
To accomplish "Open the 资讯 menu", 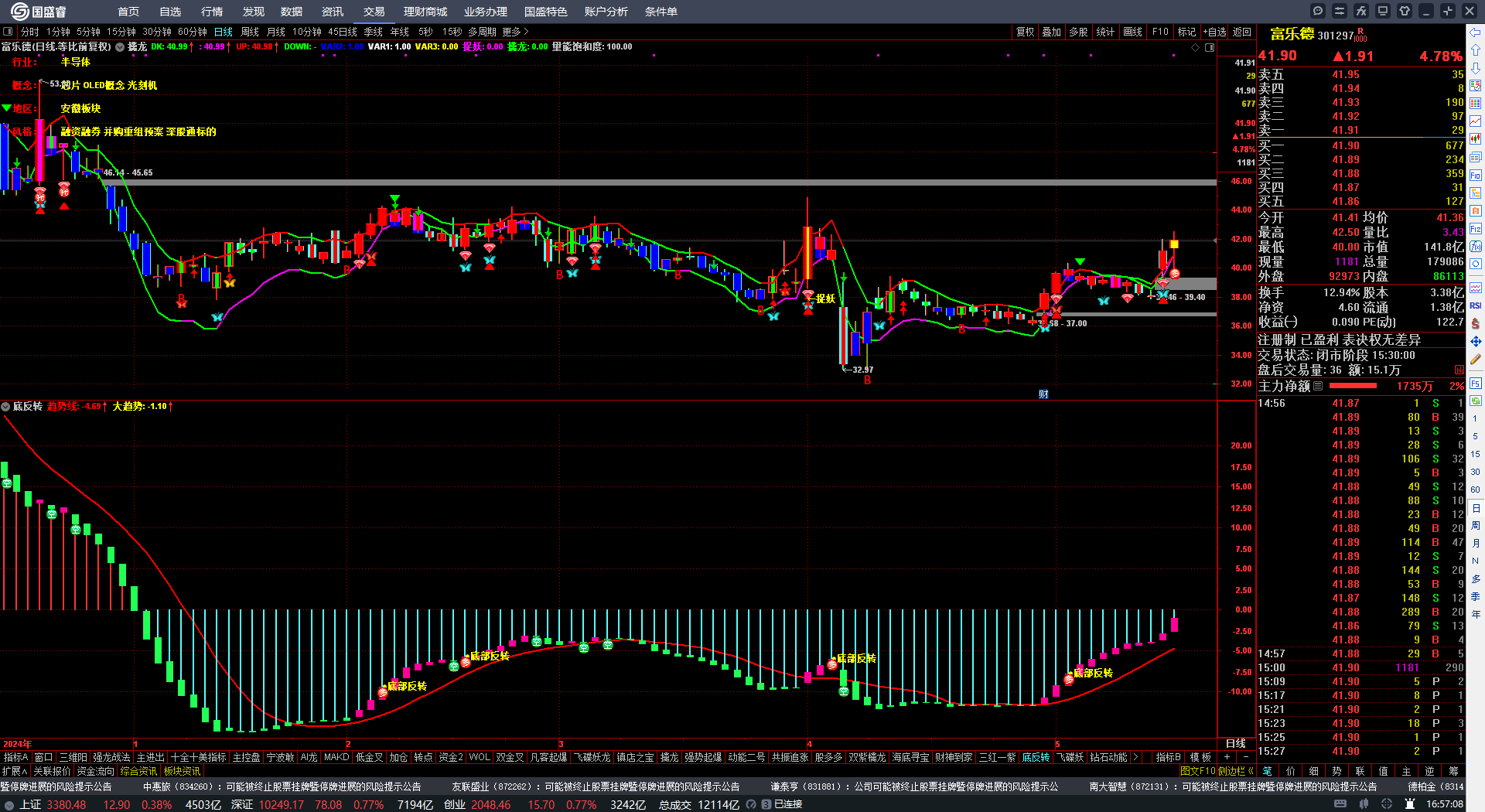I will click(x=333, y=12).
